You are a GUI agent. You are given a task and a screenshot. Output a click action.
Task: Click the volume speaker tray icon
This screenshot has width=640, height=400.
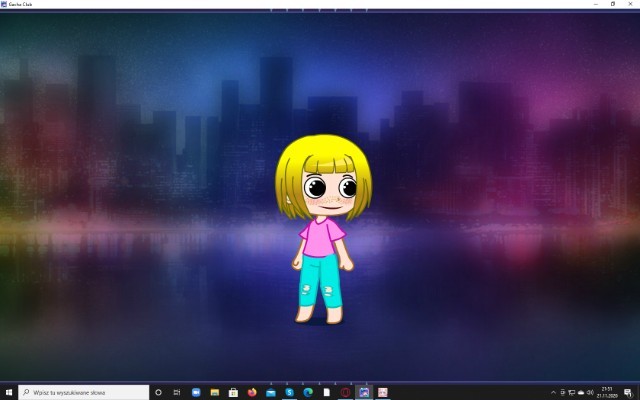pos(590,392)
